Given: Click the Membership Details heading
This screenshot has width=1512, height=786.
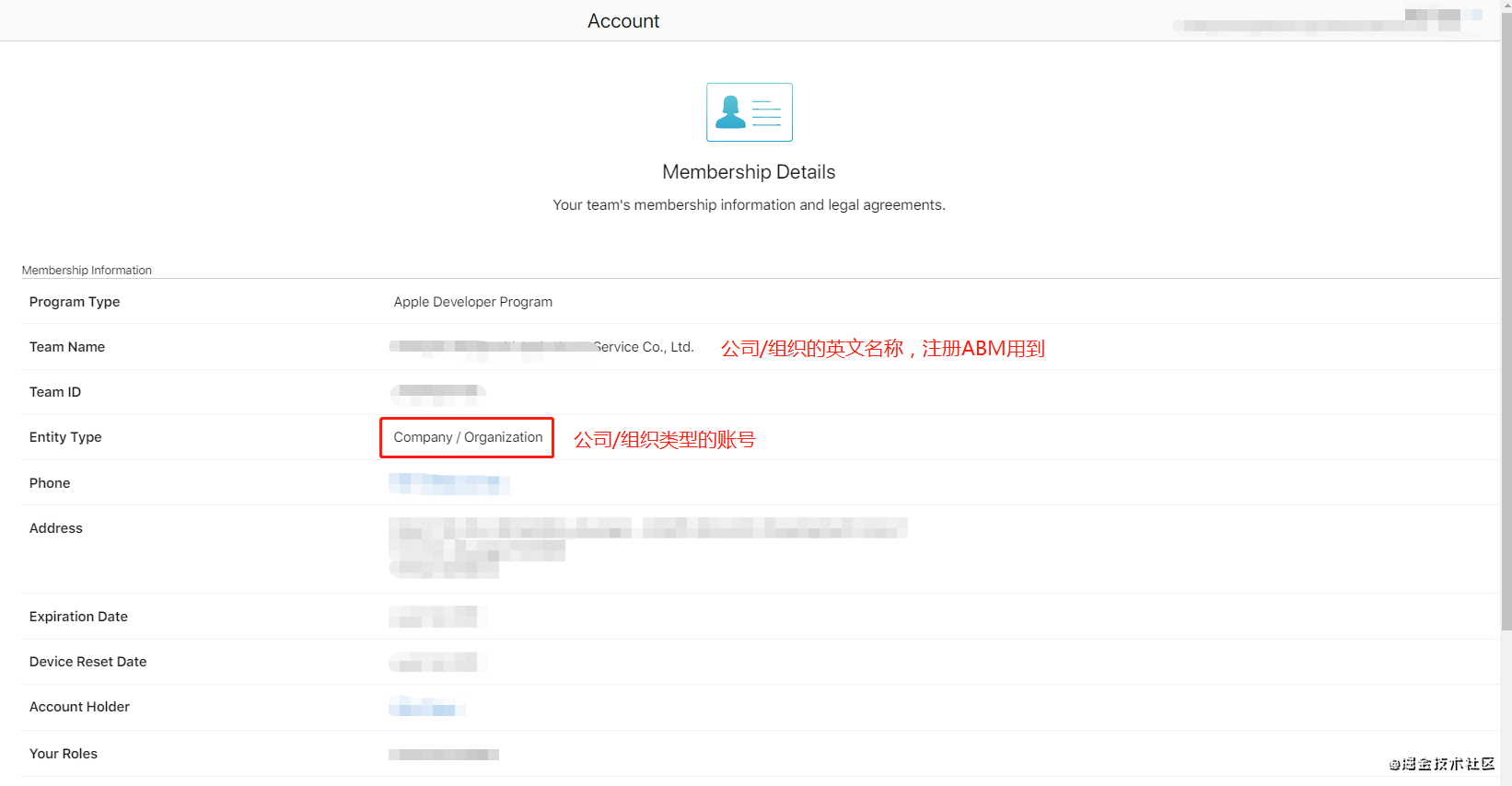Looking at the screenshot, I should point(749,172).
